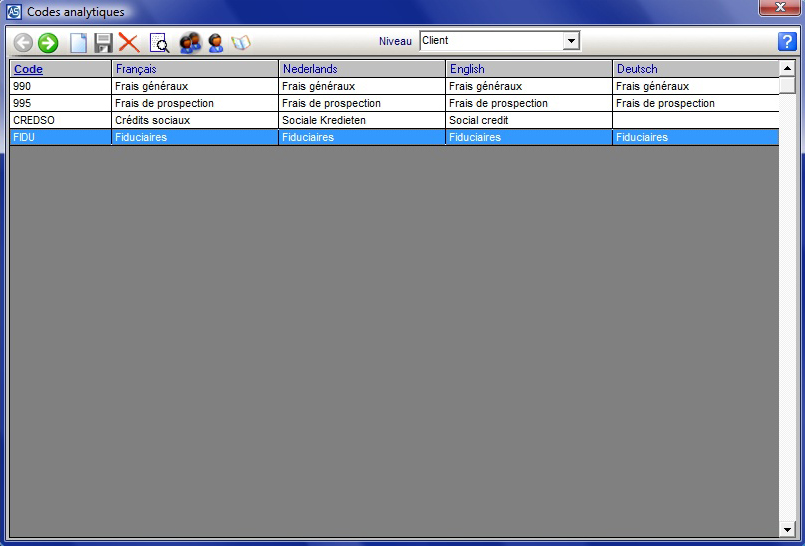Select the FIDU code cell

tap(61, 137)
